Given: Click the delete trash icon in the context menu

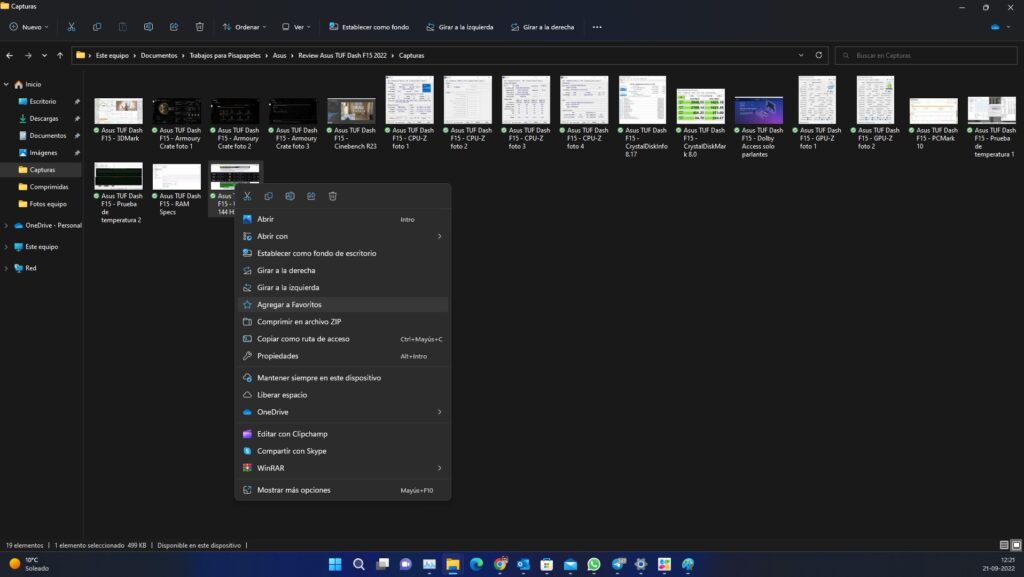Looking at the screenshot, I should (333, 196).
